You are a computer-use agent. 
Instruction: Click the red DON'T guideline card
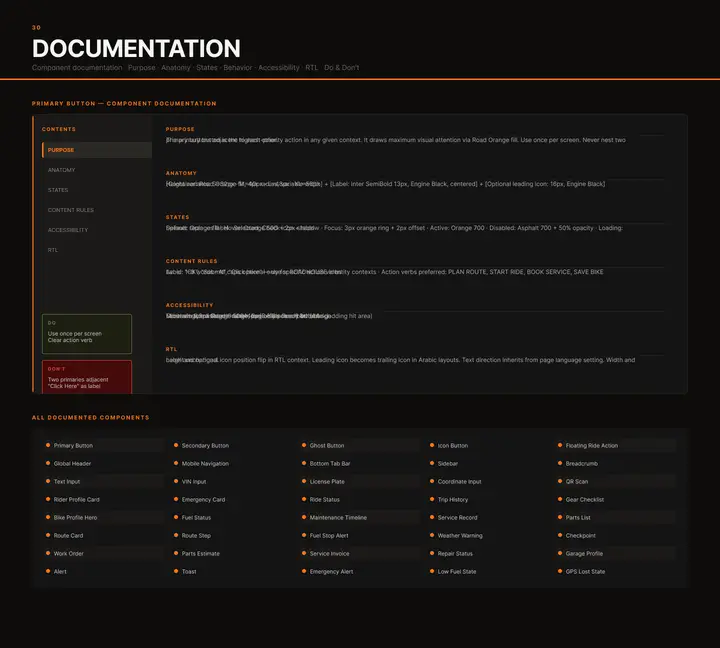coord(87,377)
